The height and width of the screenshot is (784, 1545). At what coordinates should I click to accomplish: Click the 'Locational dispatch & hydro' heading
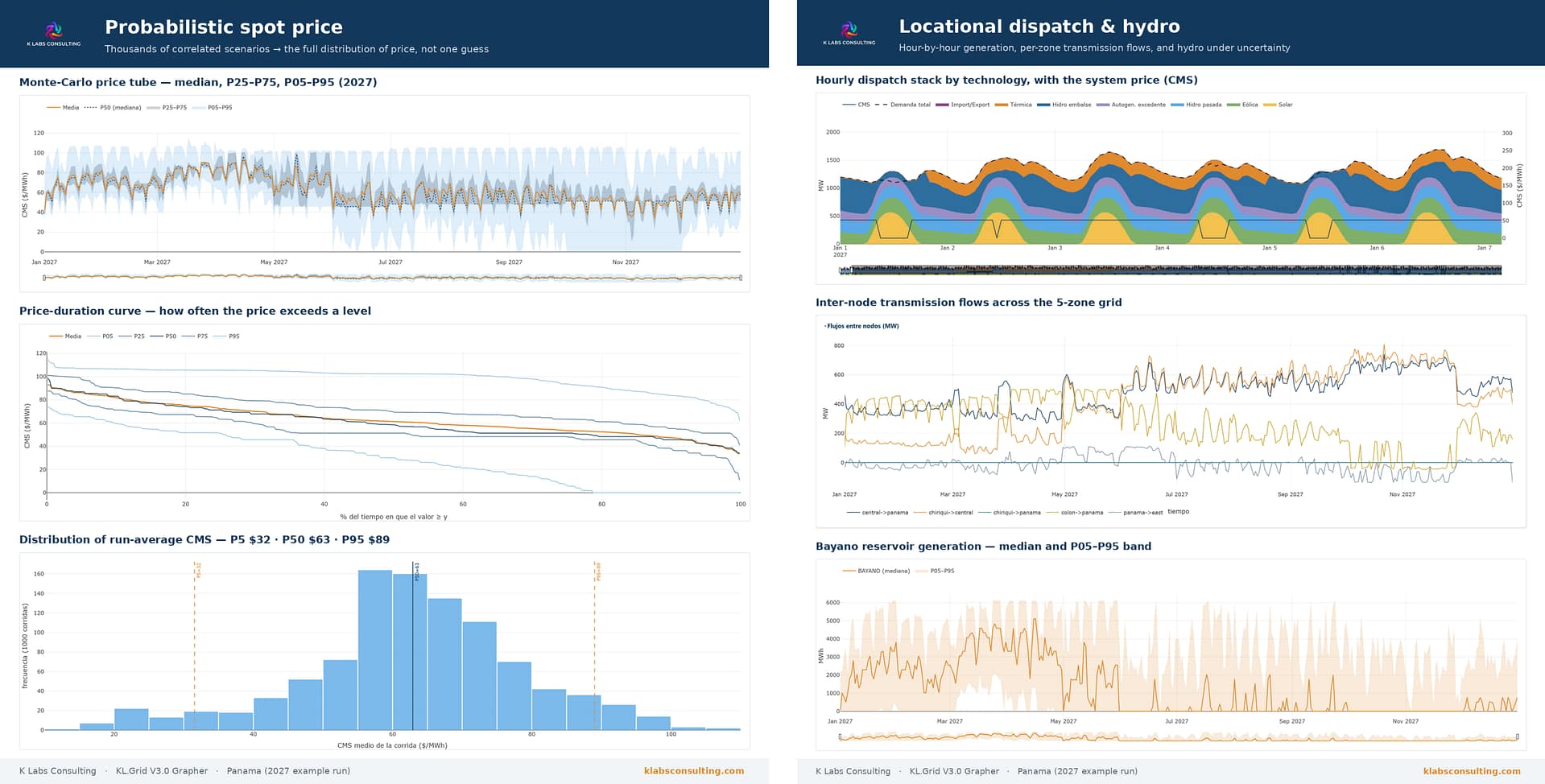coord(1039,27)
